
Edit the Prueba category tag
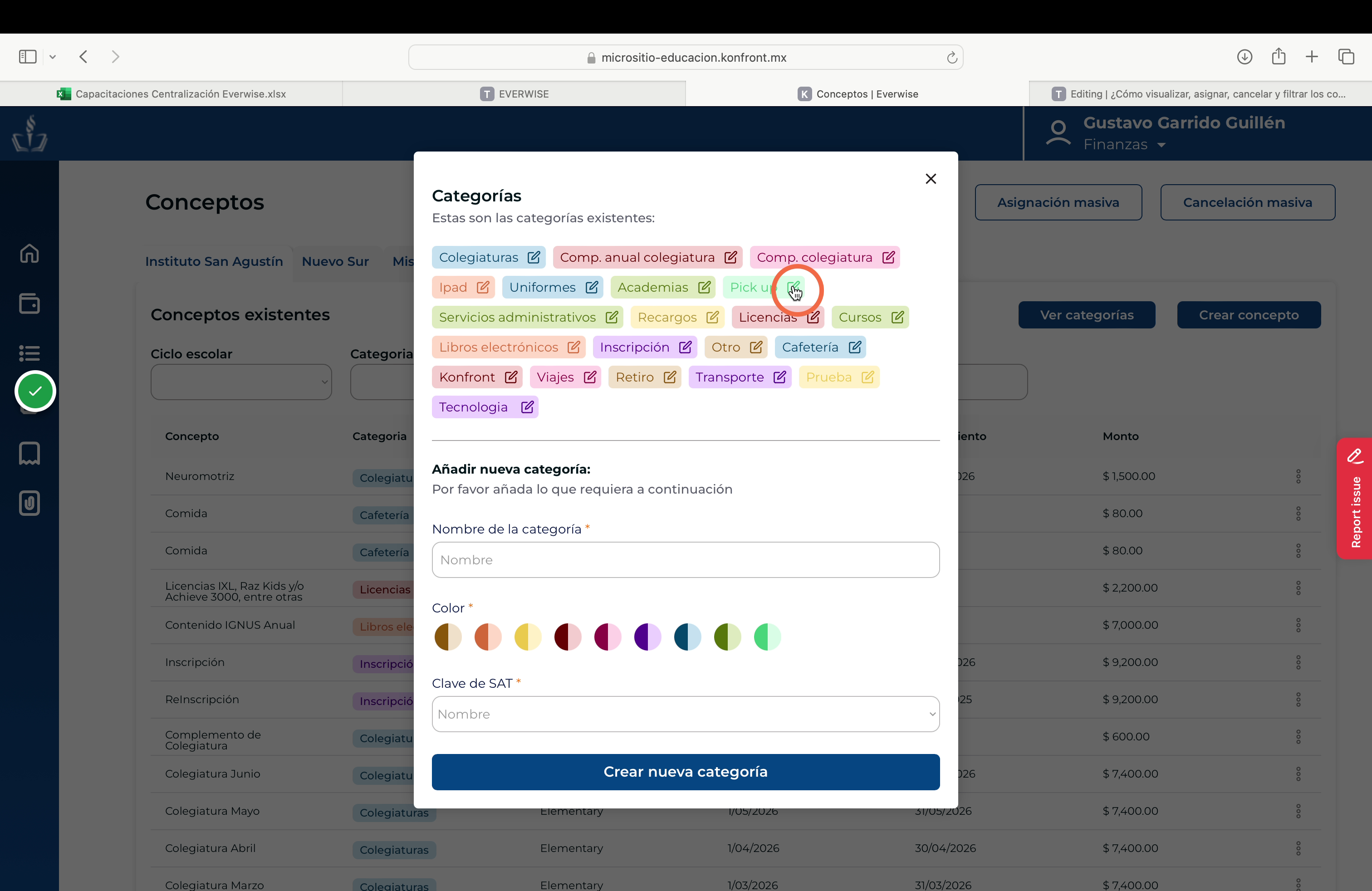pyautogui.click(x=867, y=377)
